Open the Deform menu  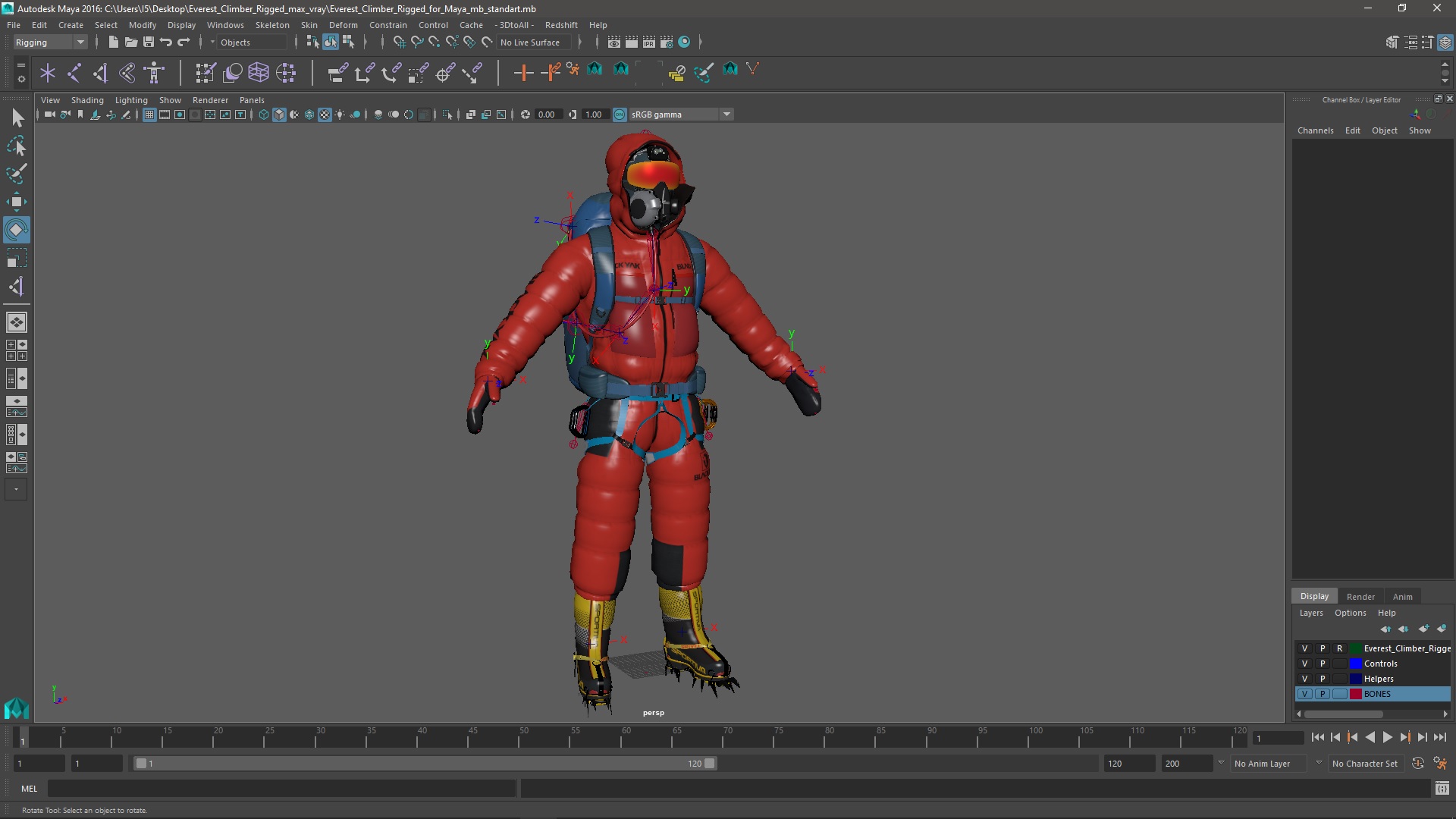[x=343, y=25]
